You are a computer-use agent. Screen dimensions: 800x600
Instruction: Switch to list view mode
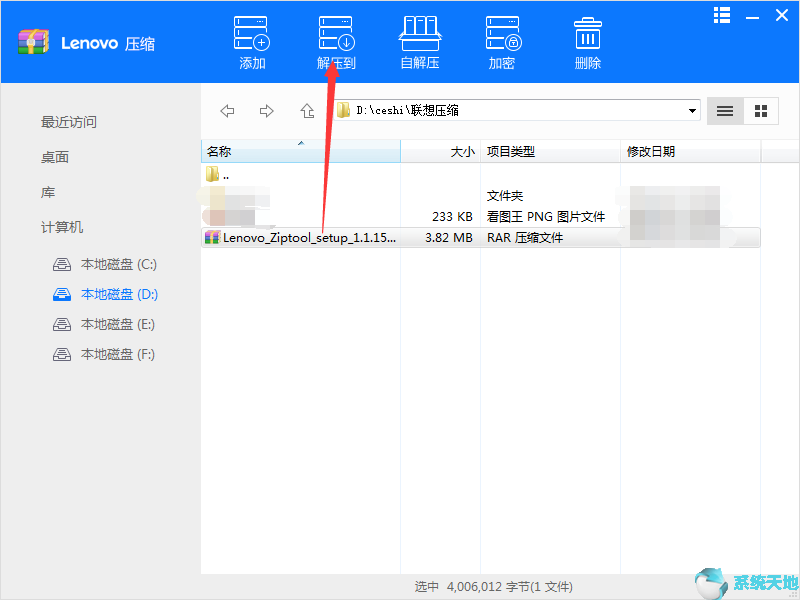(725, 111)
